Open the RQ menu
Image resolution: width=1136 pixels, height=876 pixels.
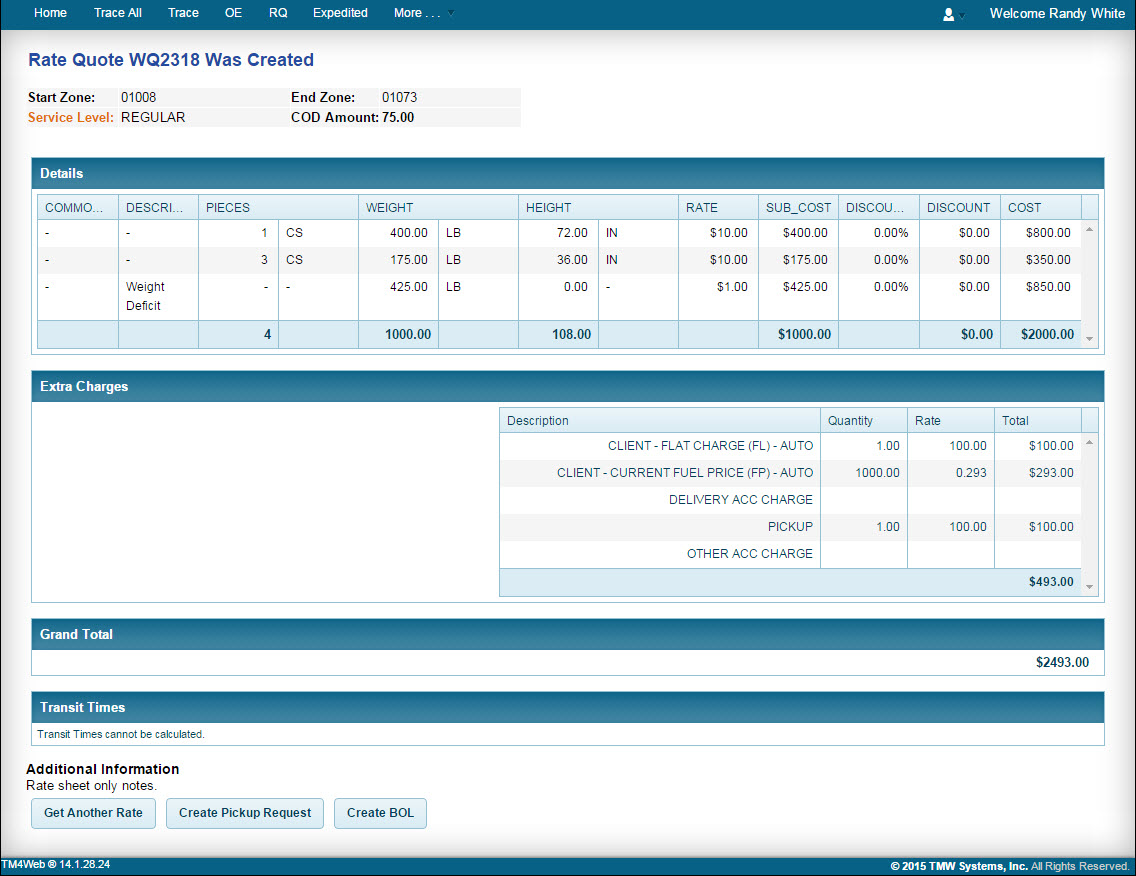point(278,13)
